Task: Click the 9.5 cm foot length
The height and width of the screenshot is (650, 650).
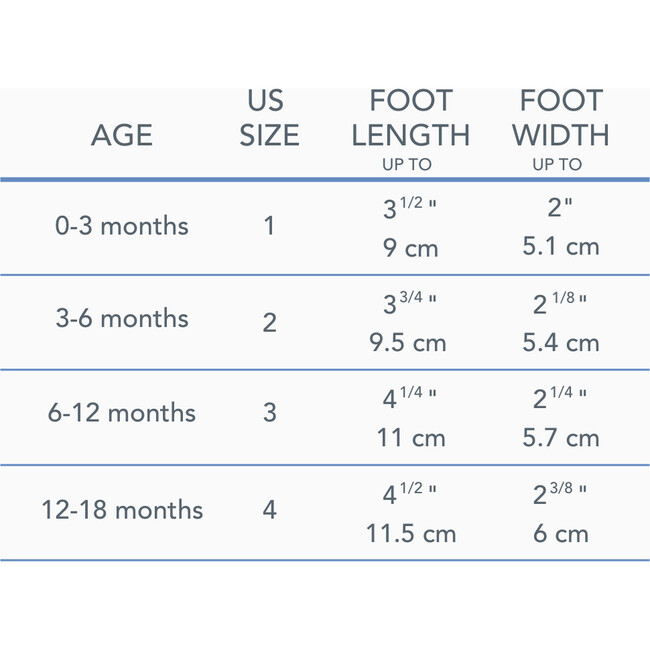Action: (x=410, y=343)
